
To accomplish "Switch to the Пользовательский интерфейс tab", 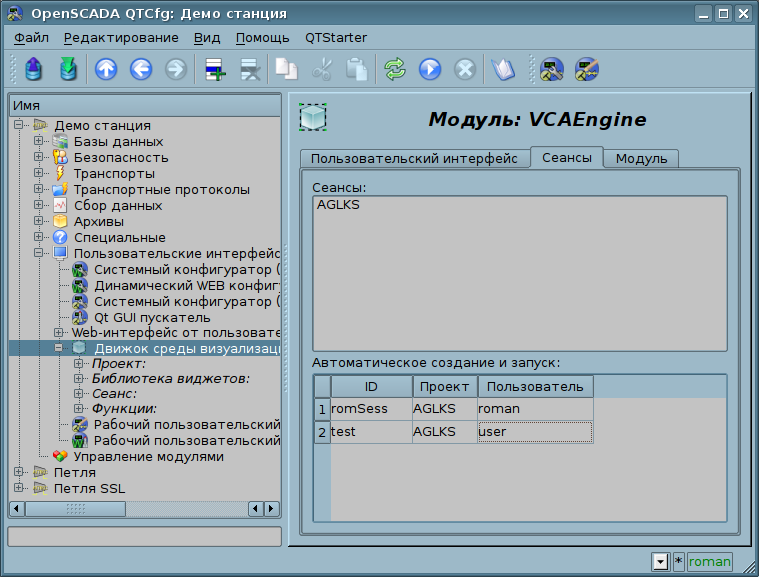I will [413, 158].
